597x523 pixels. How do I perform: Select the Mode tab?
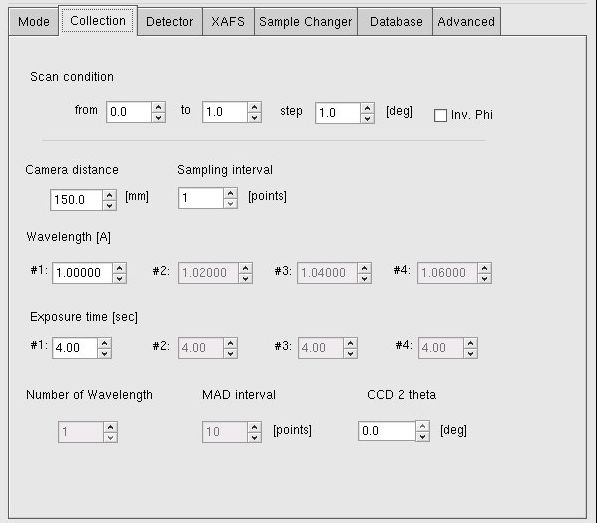(34, 22)
